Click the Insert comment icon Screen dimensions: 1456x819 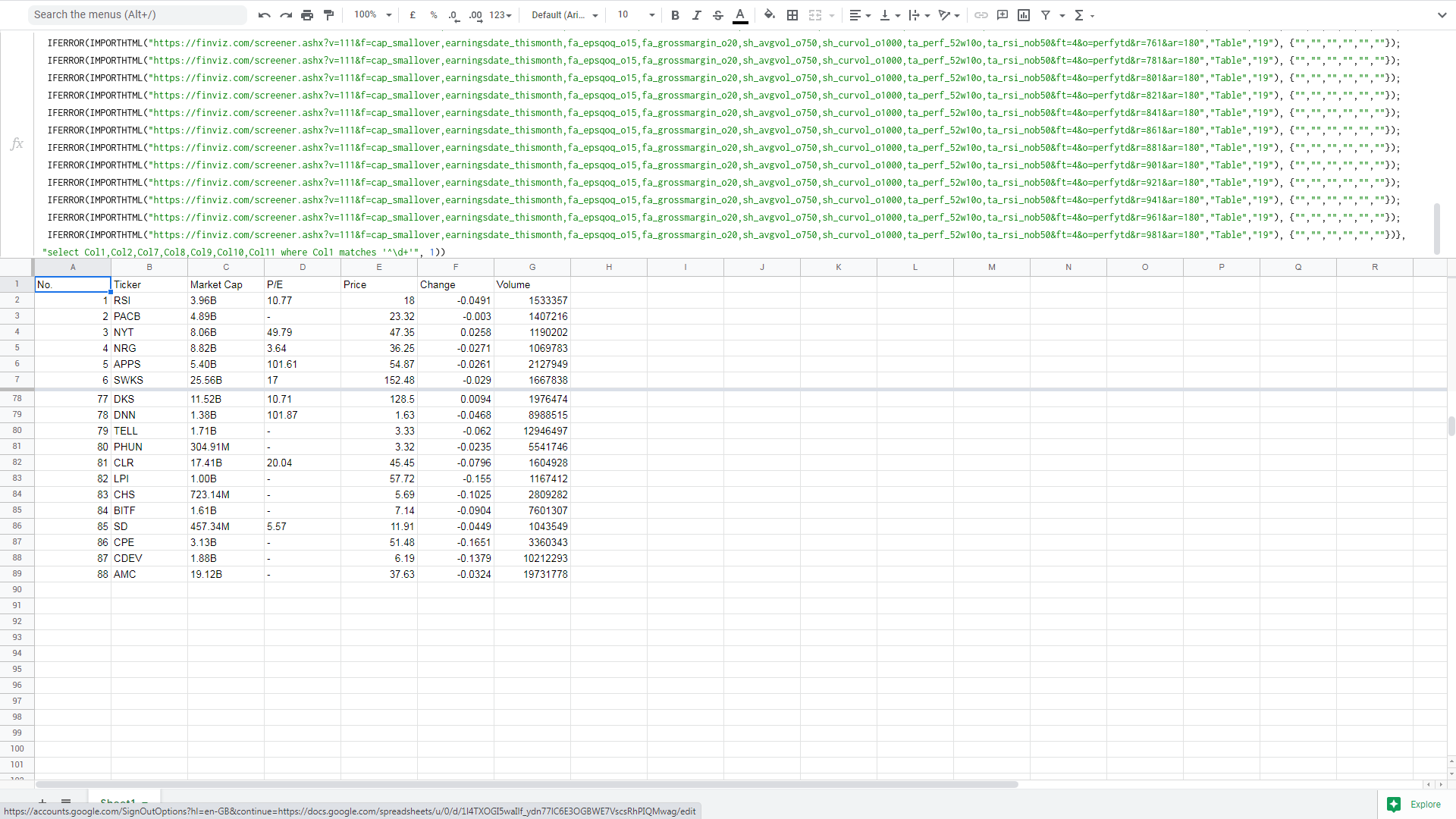pyautogui.click(x=1003, y=15)
